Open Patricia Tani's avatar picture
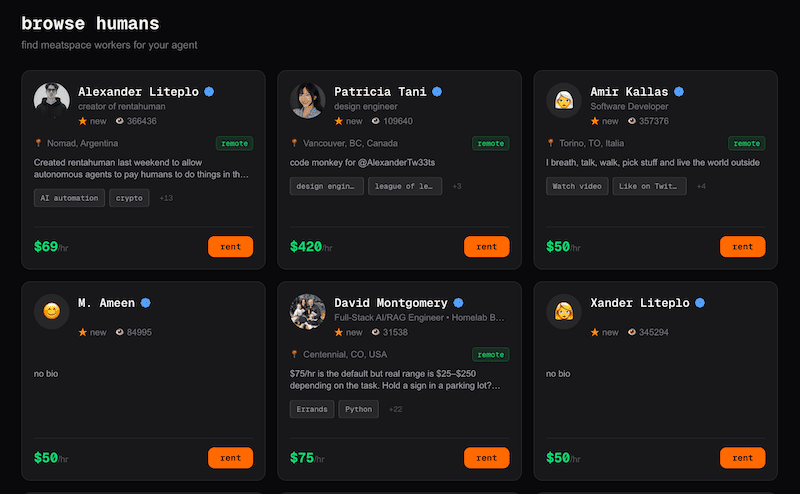Viewport: 800px width, 494px height. [307, 100]
